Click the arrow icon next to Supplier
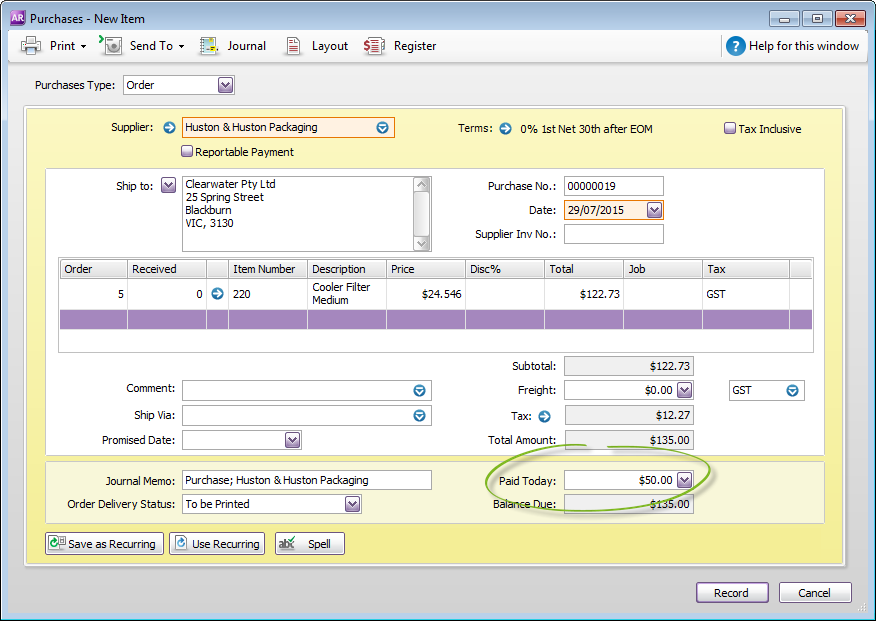876x621 pixels. [169, 128]
